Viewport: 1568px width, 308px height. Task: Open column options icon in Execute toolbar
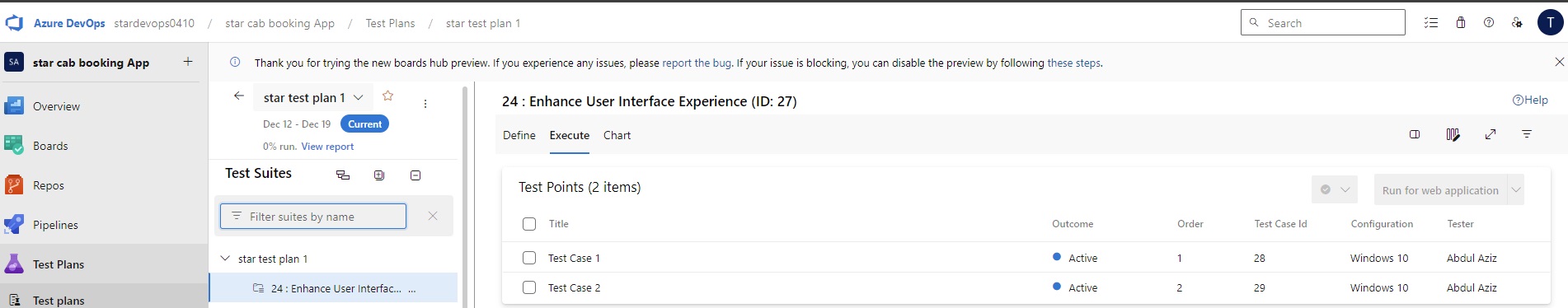1453,134
